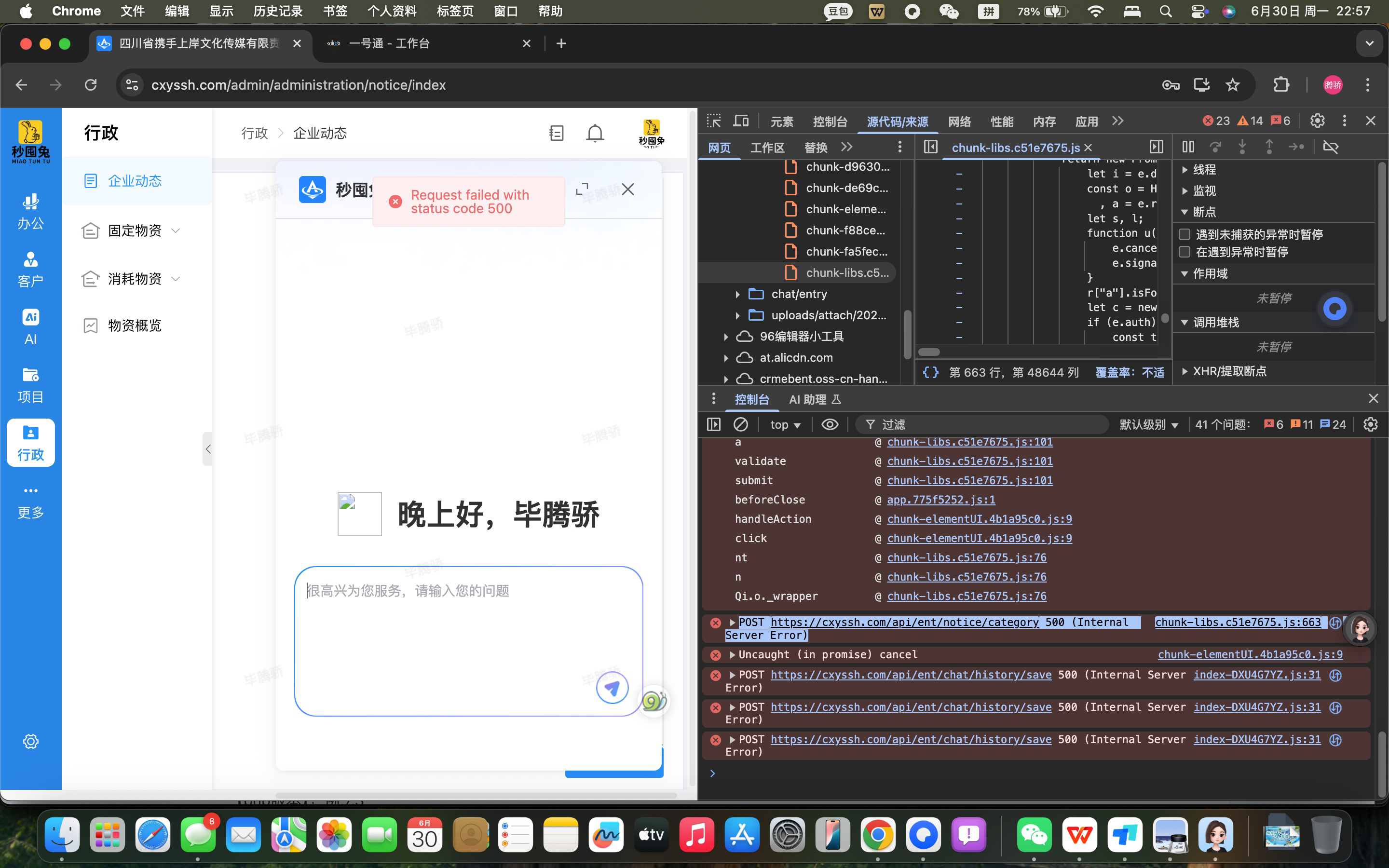Toggle the sources navigator panel icon
This screenshot has height=868, width=1389.
coord(930,147)
